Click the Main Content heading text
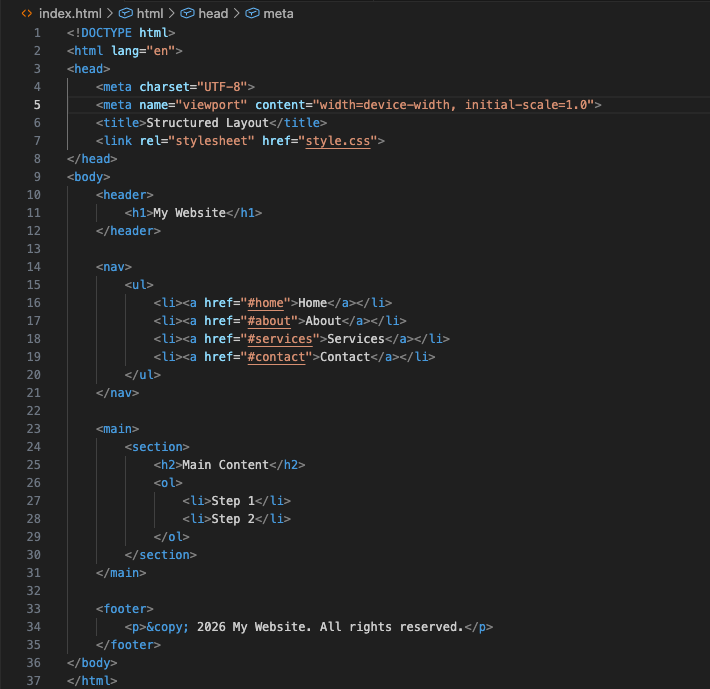Image resolution: width=710 pixels, height=689 pixels. [x=226, y=465]
